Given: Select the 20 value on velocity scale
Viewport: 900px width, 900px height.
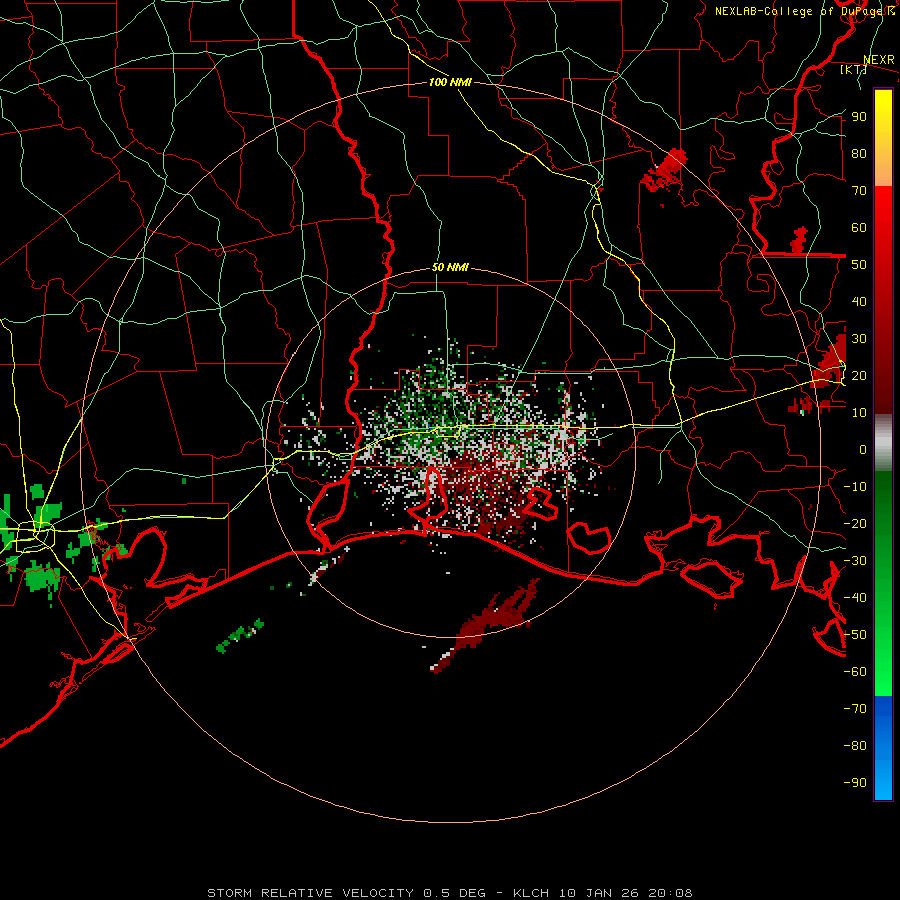Looking at the screenshot, I should (x=859, y=375).
